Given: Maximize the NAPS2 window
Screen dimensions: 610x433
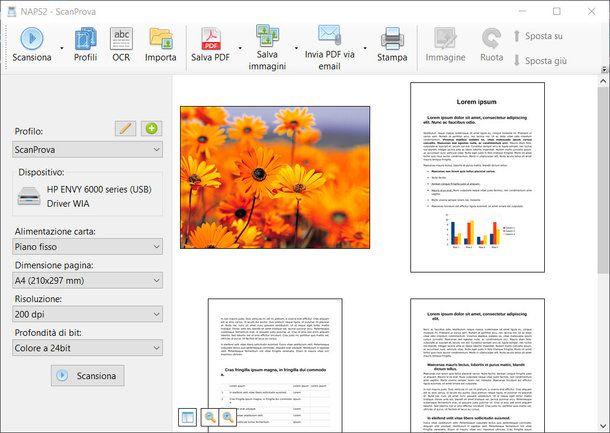Looking at the screenshot, I should click(557, 11).
